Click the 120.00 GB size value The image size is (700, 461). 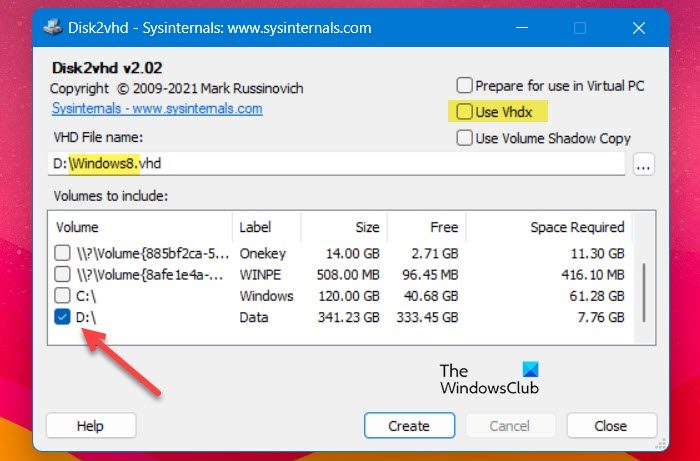pyautogui.click(x=349, y=296)
